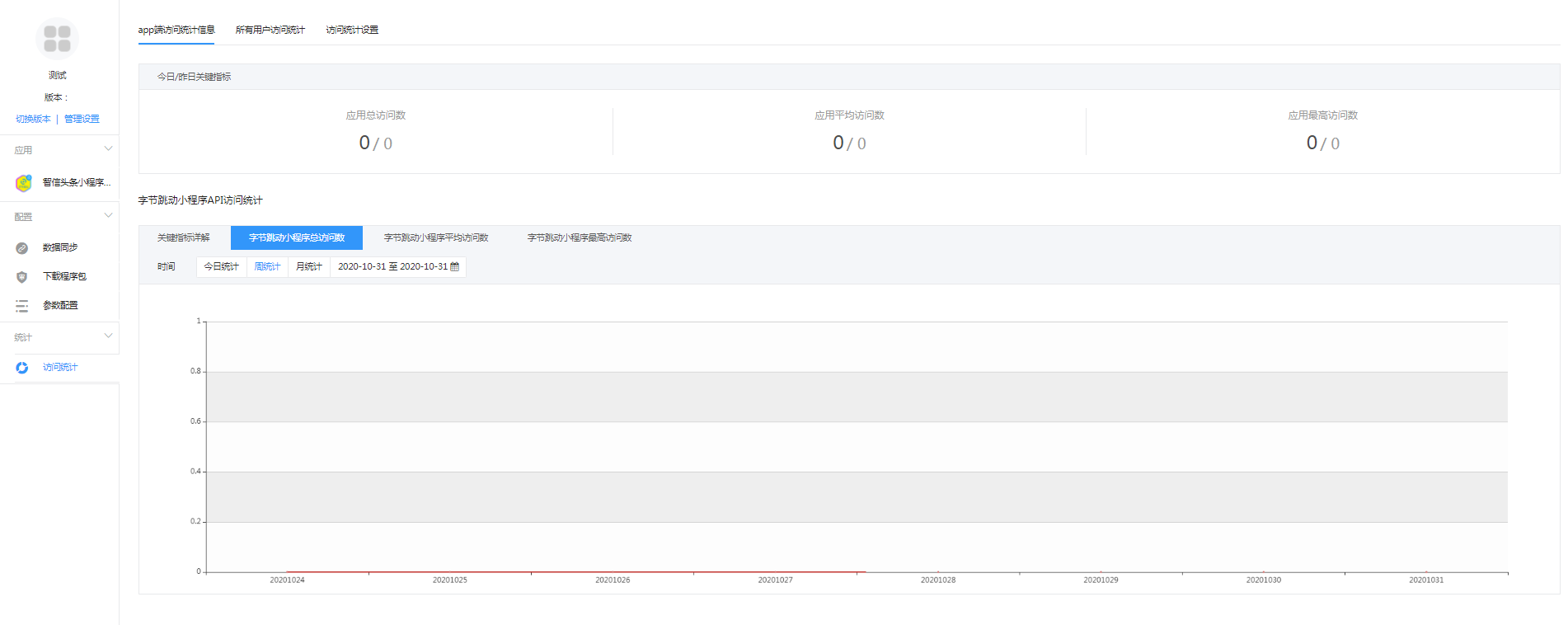Screen dimensions: 1568x625
Task: Open 参数配置 in the sidebar
Action: tap(59, 305)
